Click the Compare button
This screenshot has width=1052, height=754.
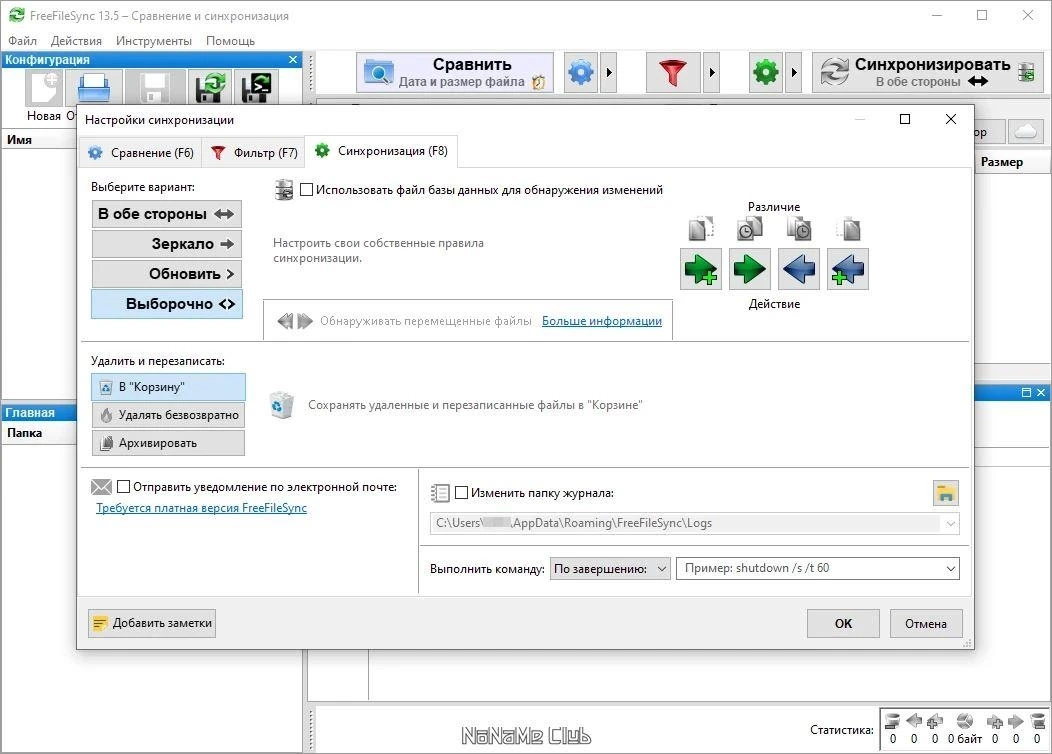455,72
